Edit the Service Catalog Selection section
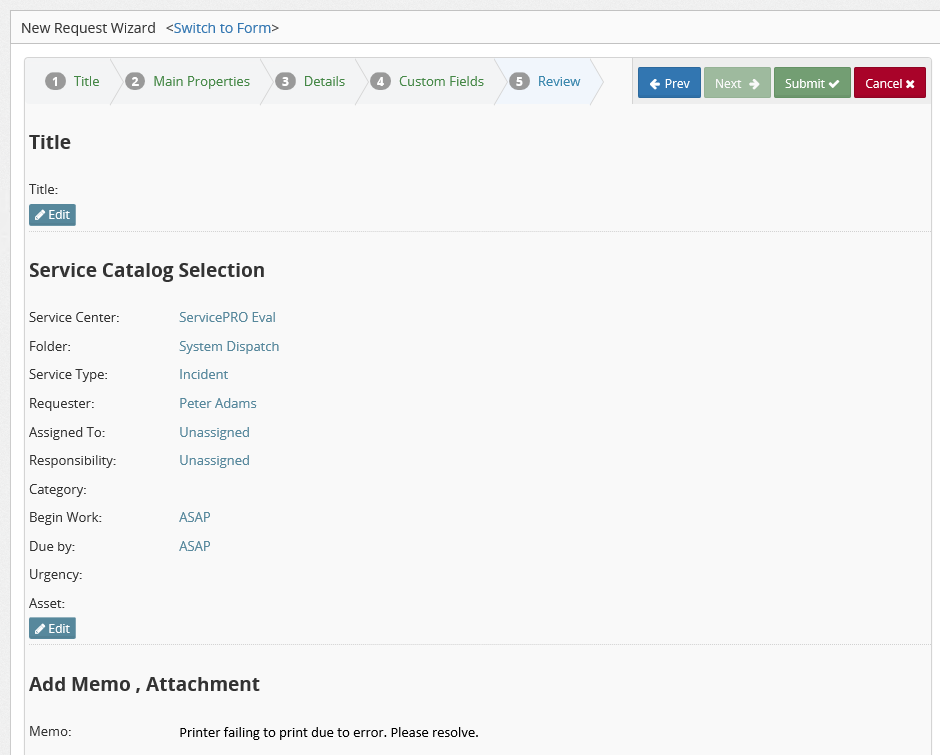The image size is (940, 755). click(52, 628)
